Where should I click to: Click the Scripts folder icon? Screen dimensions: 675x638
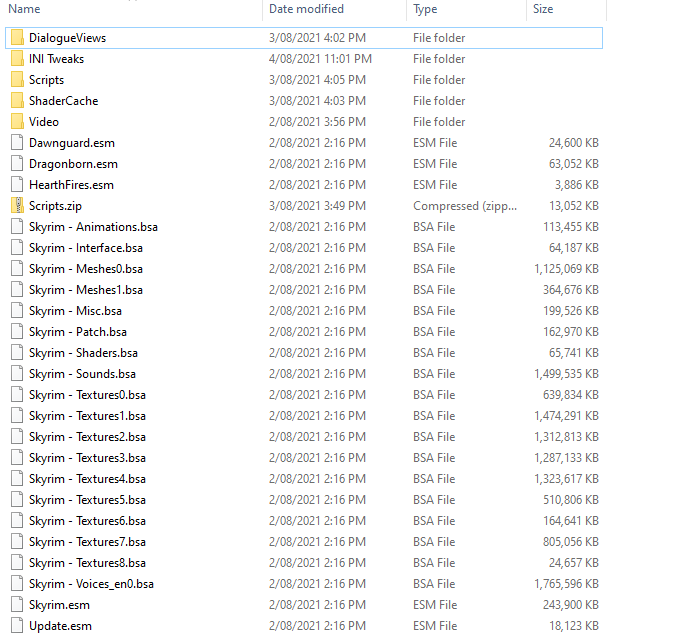pos(17,80)
